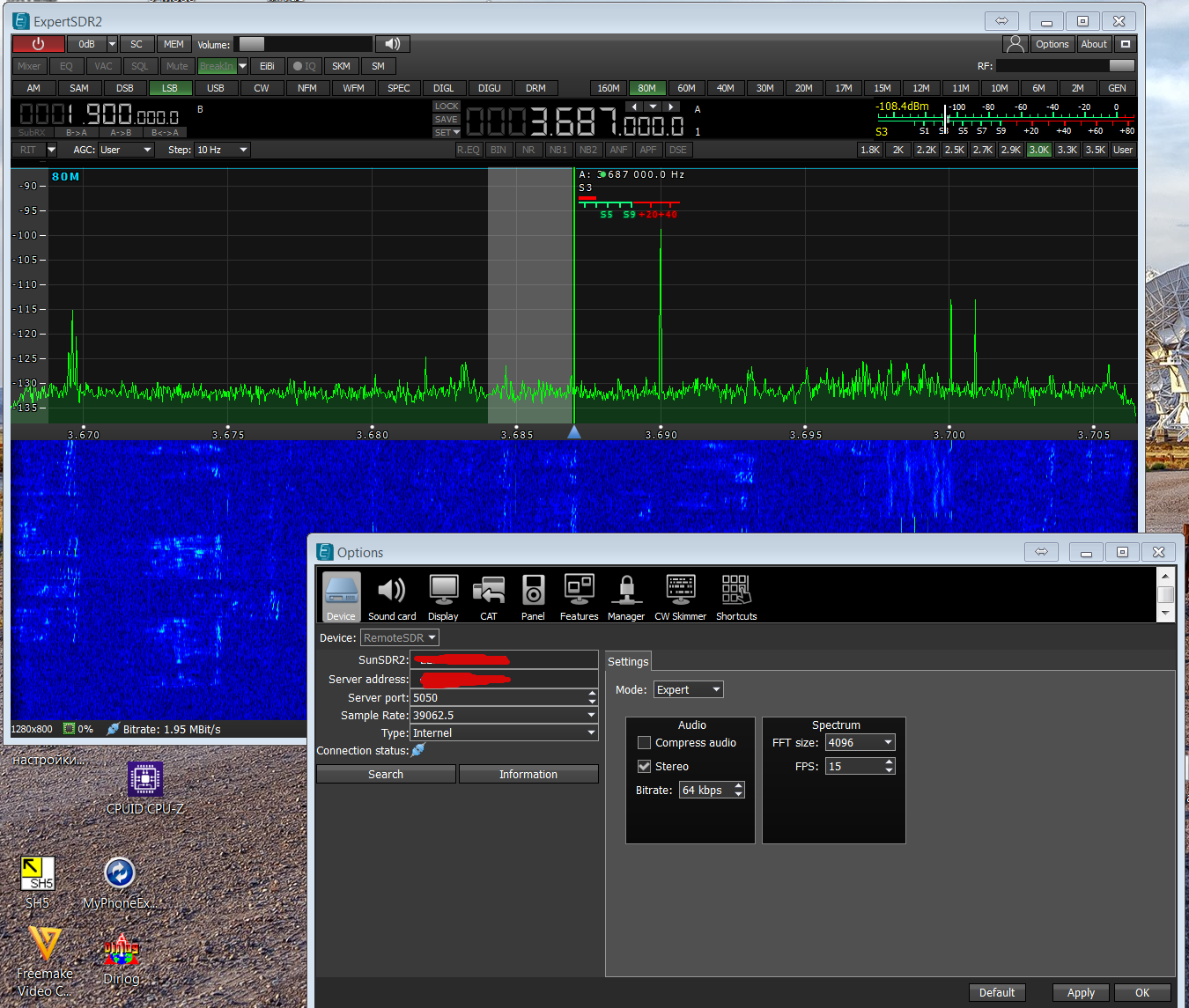Open the About button in ExpertSDR2
The width and height of the screenshot is (1189, 1008).
point(1094,44)
